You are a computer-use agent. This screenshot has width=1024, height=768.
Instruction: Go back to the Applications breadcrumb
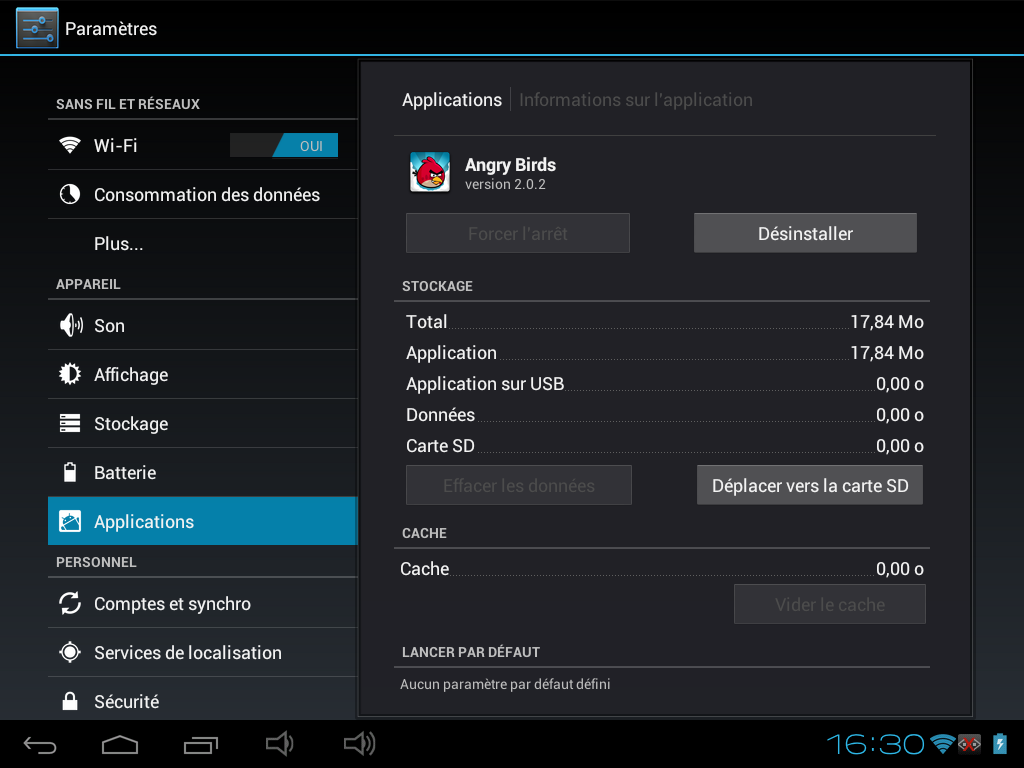(x=452, y=100)
